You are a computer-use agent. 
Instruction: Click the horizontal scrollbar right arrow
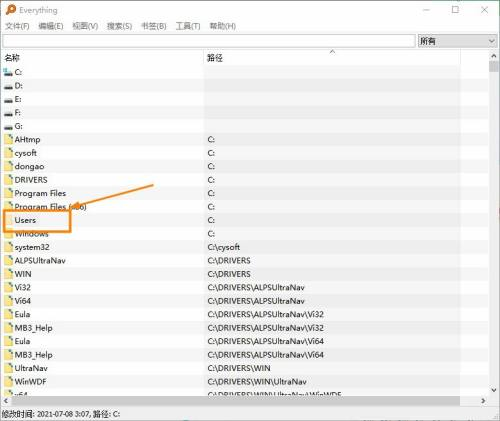click(483, 401)
